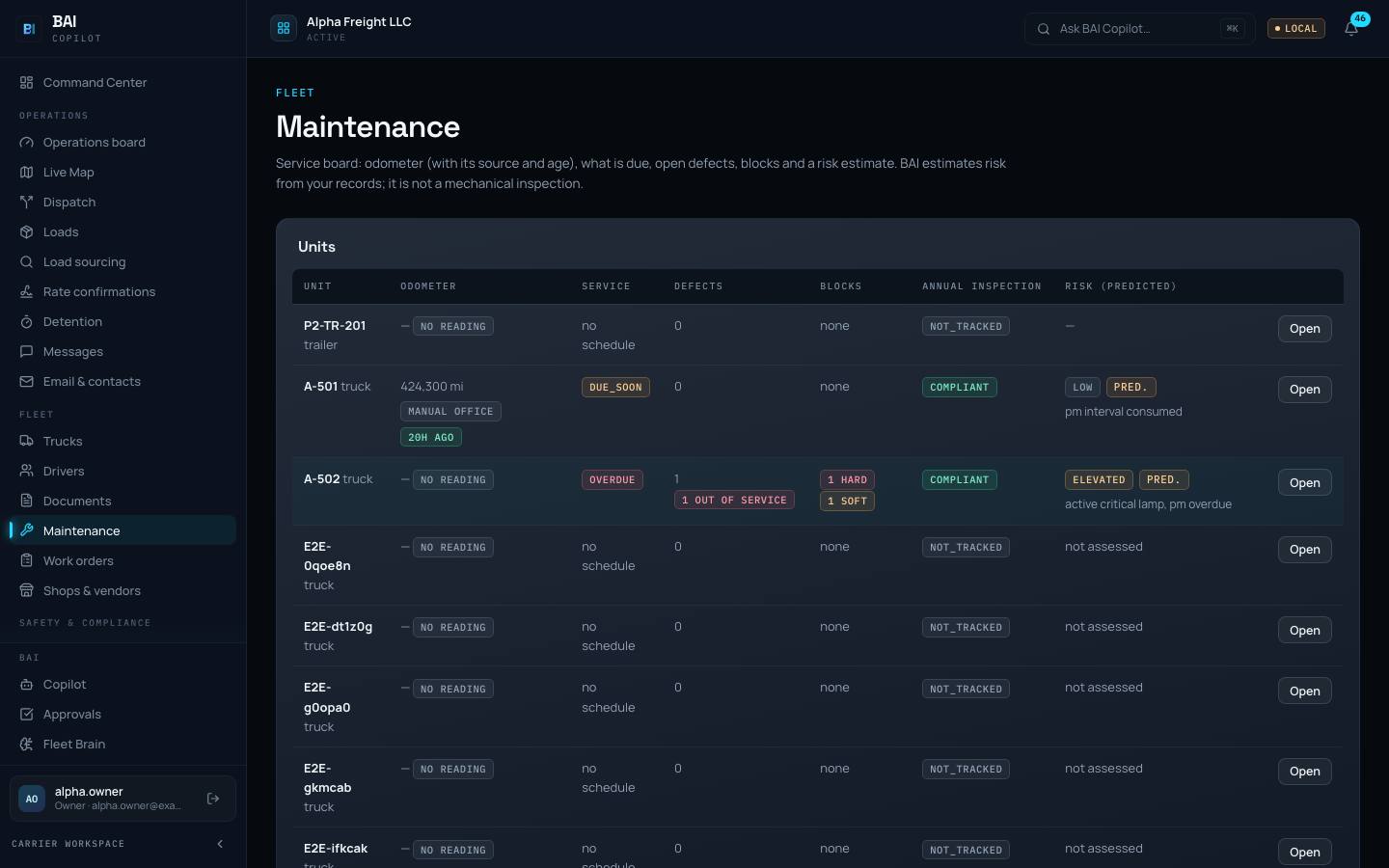
Task: Click the "20H AGO" reading age badge
Action: click(431, 438)
